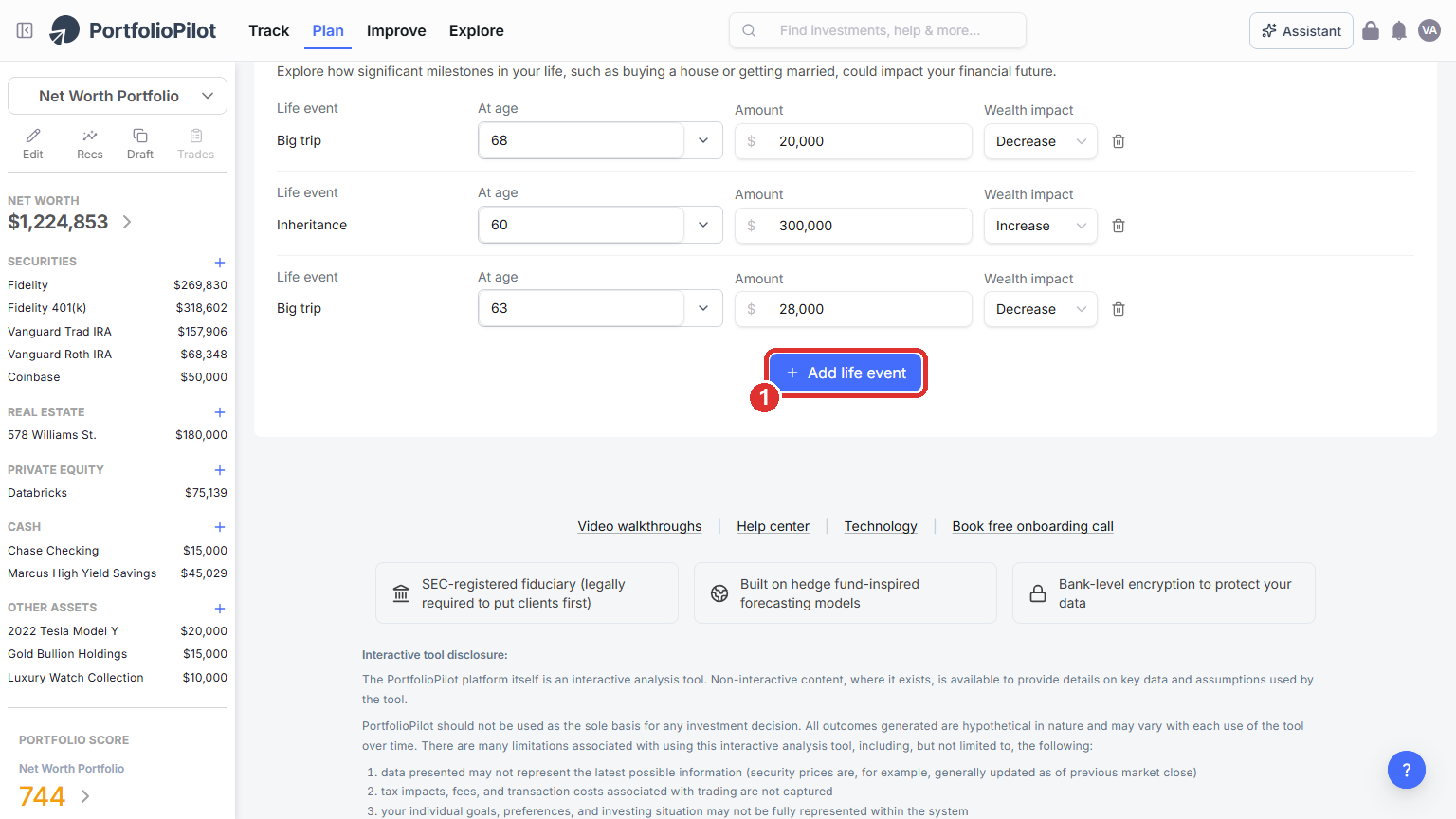Add a new Securities account
Screen dimensions: 1456x819
(220, 263)
